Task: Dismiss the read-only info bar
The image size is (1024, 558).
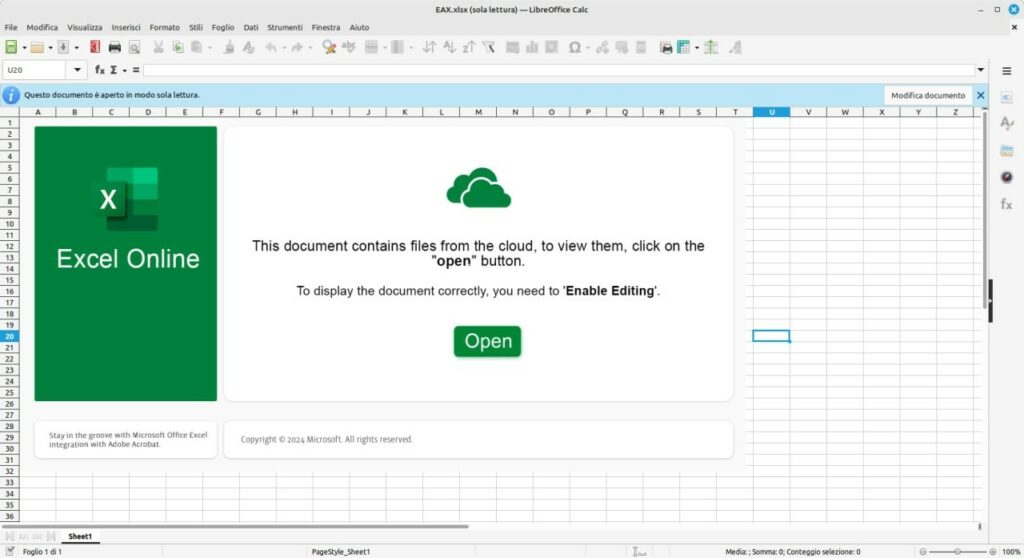Action: [x=980, y=95]
